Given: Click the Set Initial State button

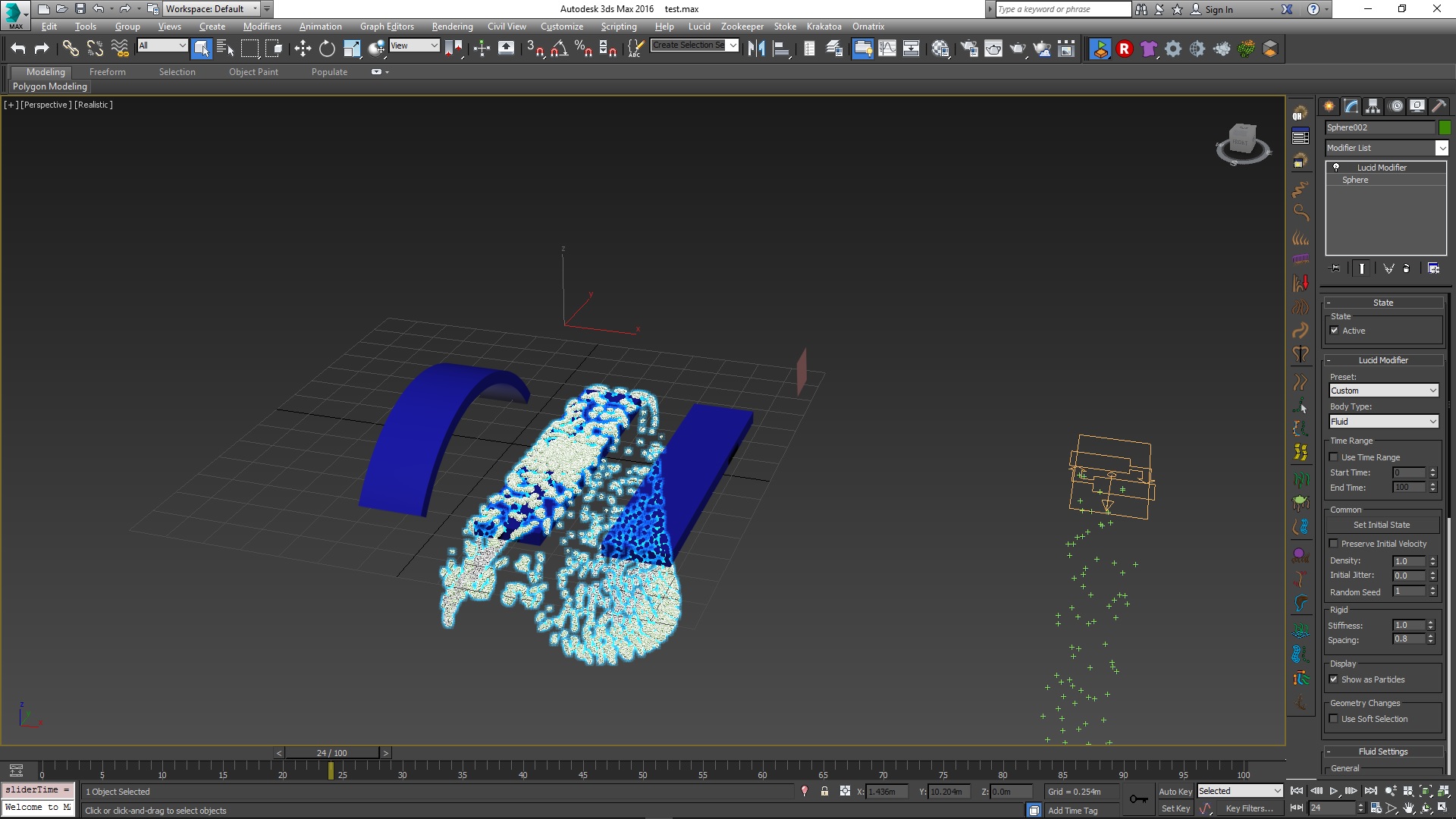Looking at the screenshot, I should (x=1382, y=525).
